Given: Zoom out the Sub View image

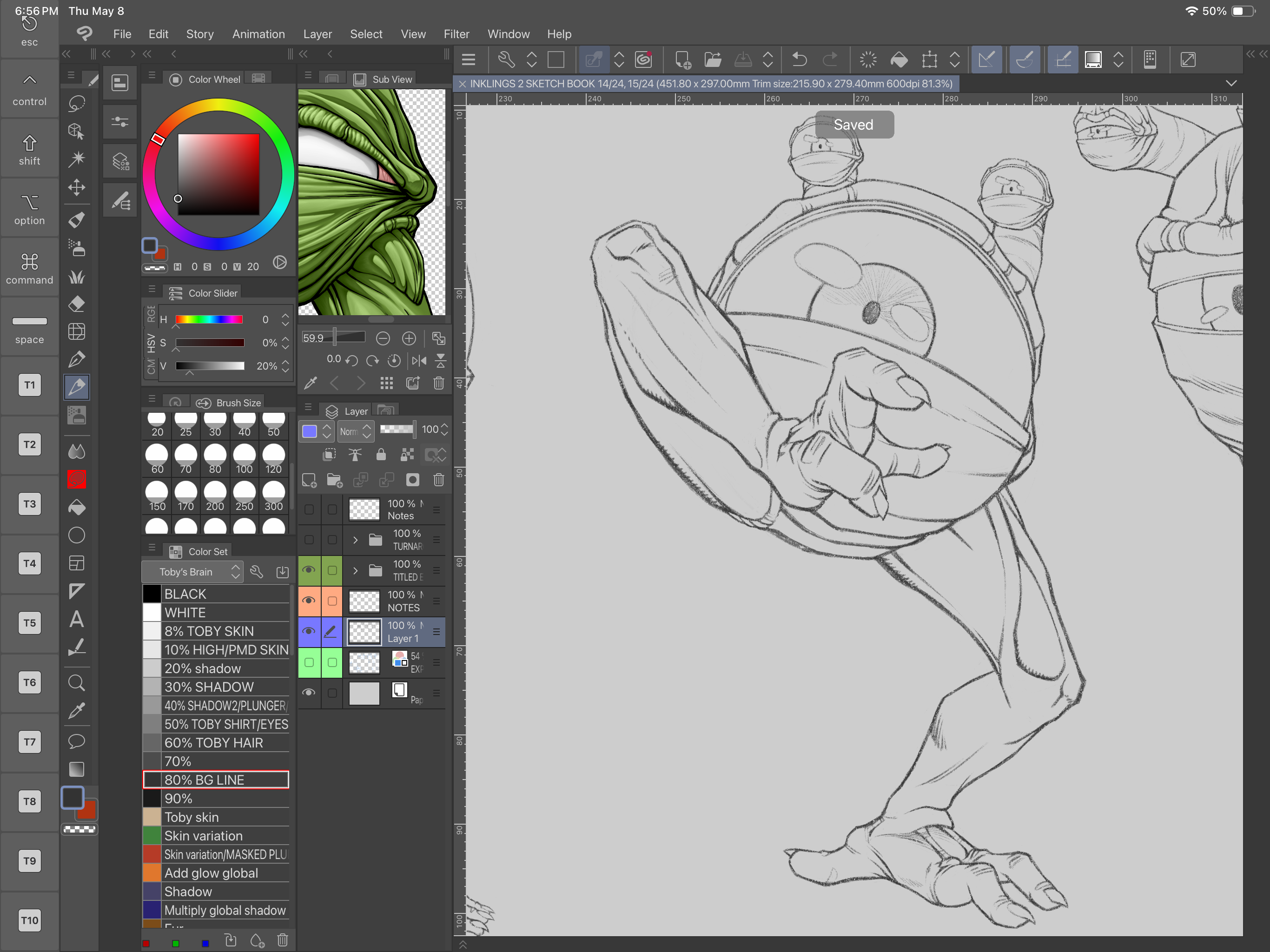Looking at the screenshot, I should tap(383, 338).
